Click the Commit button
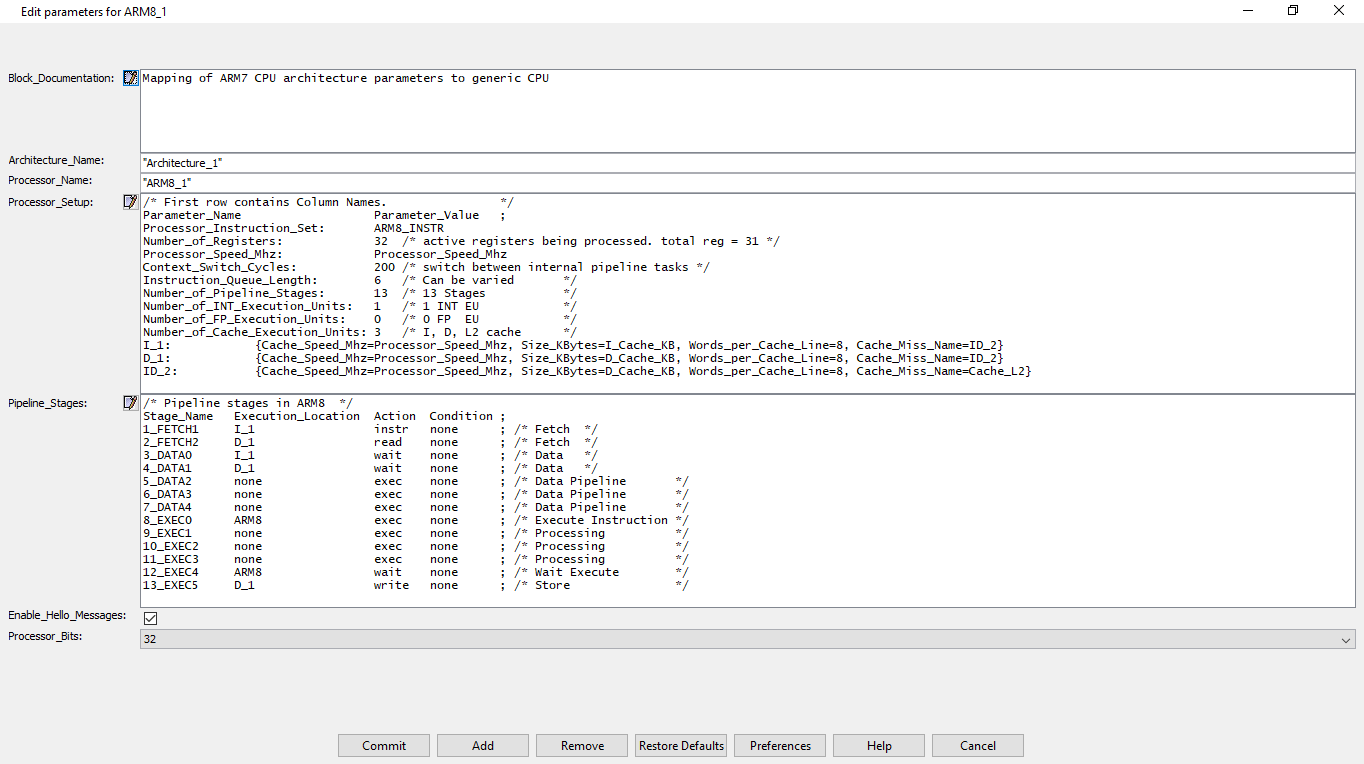The width and height of the screenshot is (1364, 764). coord(384,745)
